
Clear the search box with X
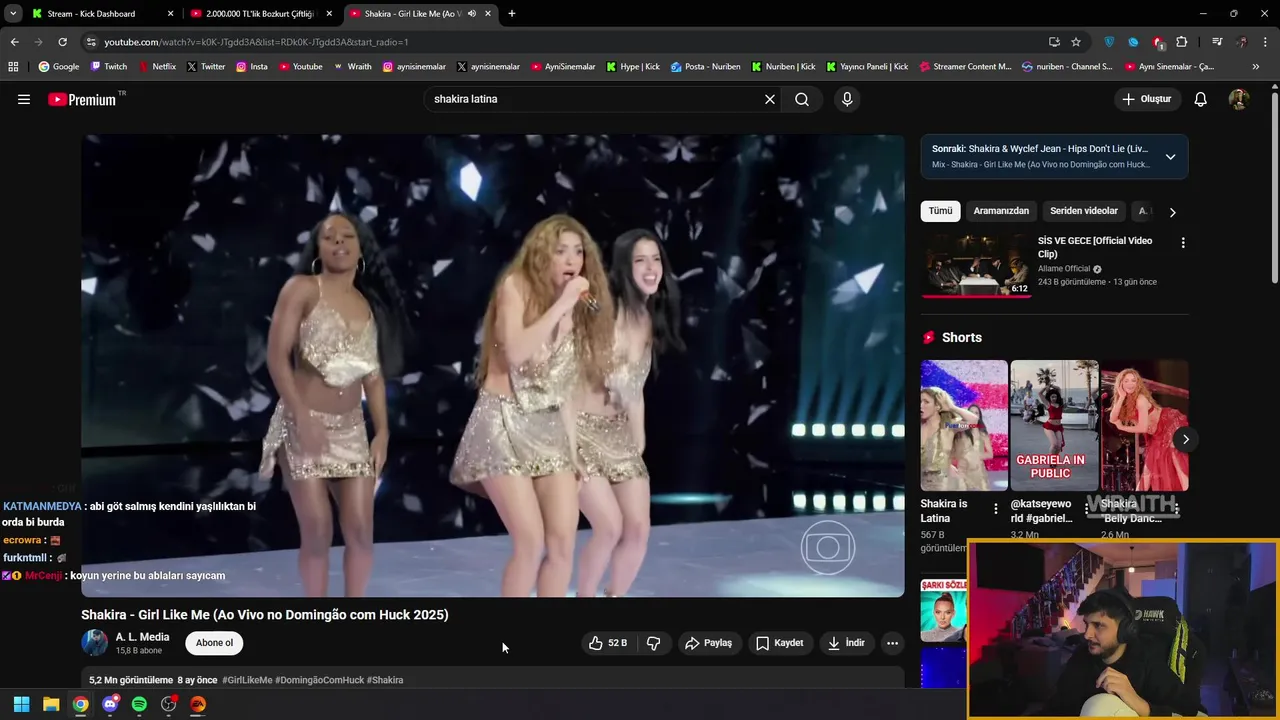point(770,99)
